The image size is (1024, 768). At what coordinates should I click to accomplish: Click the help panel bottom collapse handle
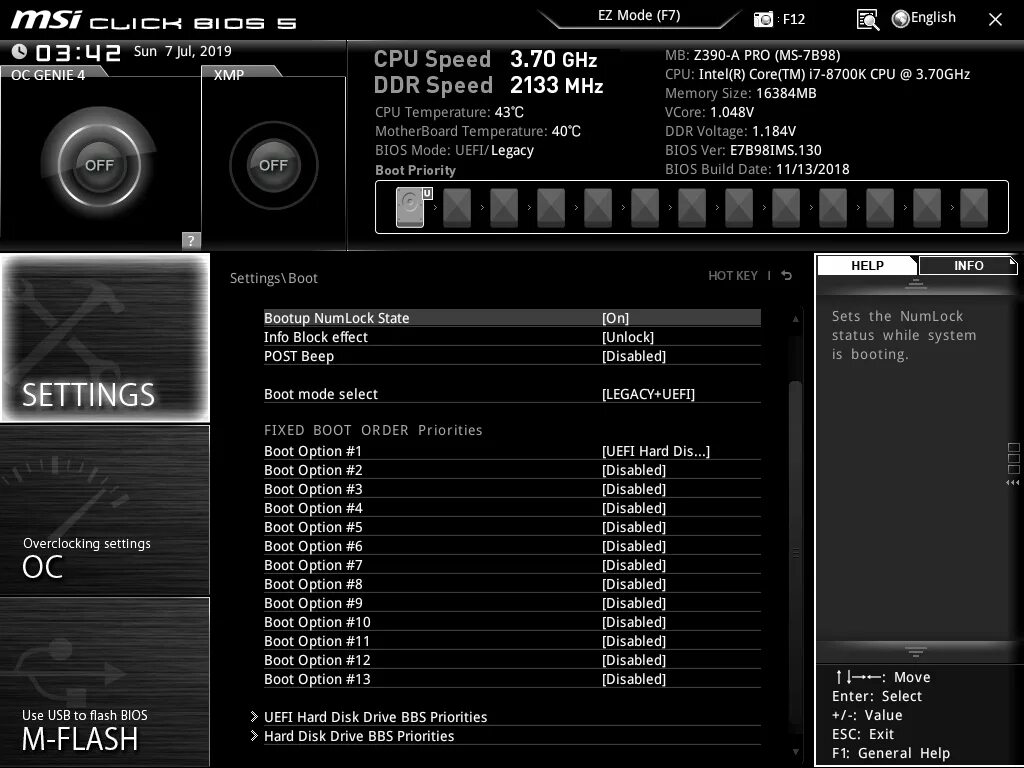point(916,651)
